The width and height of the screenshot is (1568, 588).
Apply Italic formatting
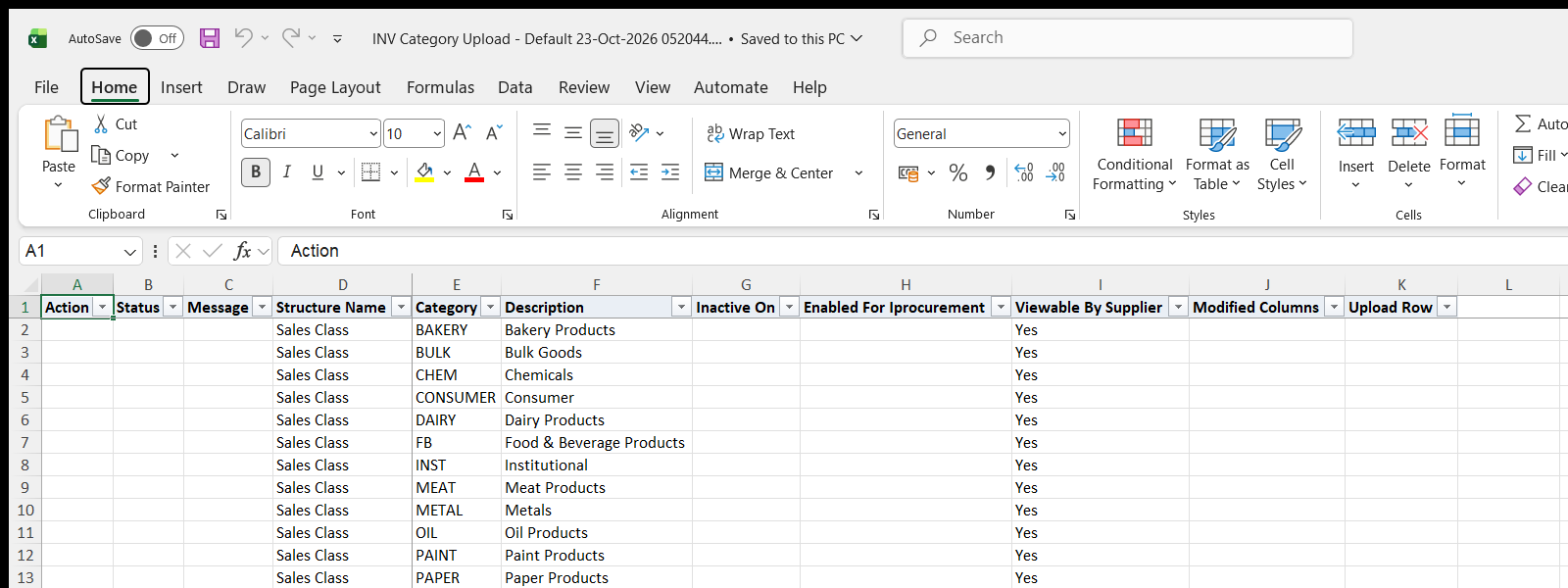(287, 172)
